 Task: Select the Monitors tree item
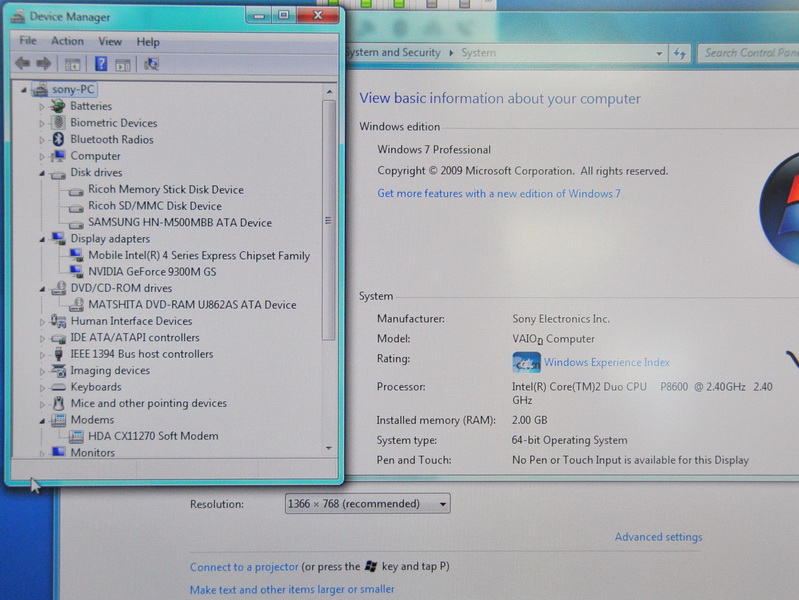(92, 452)
